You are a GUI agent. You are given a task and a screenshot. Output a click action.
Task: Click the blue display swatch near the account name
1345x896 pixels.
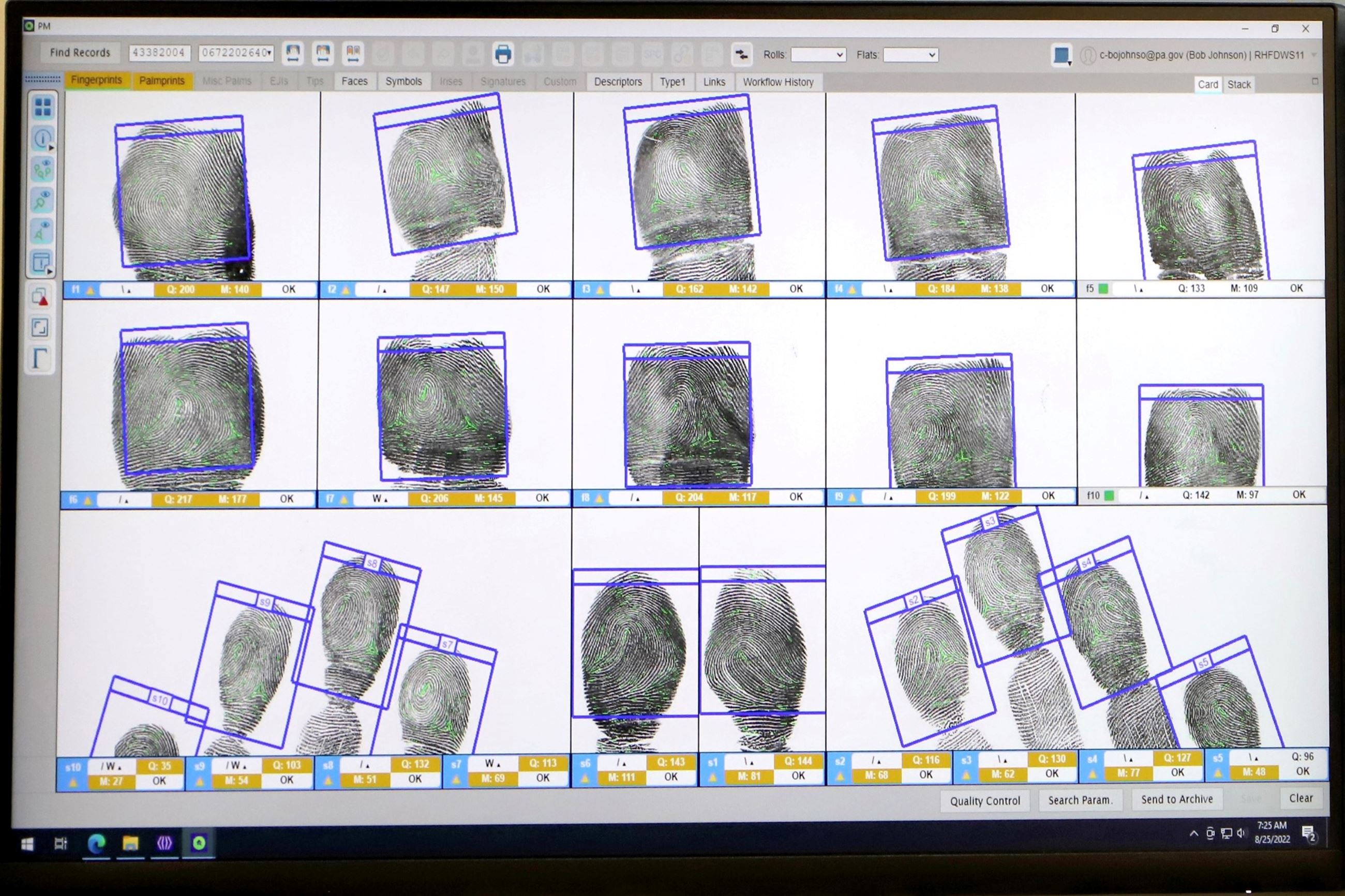point(1061,55)
